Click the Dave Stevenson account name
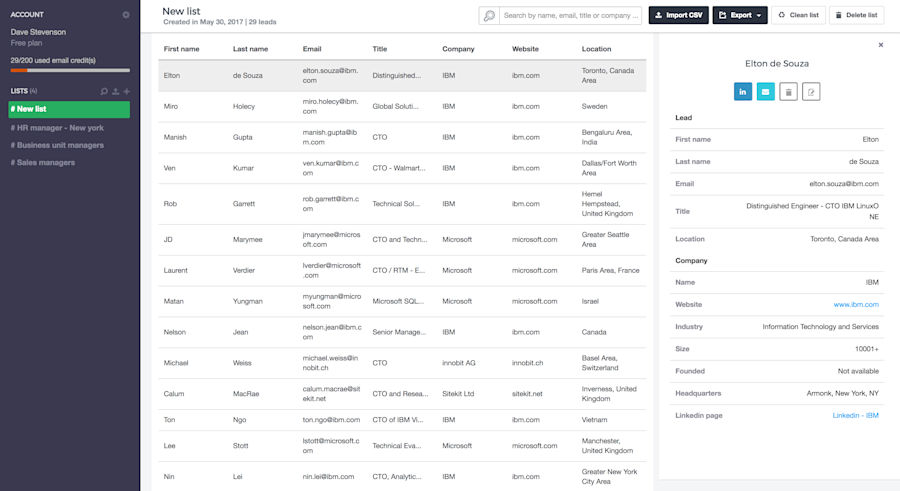 tap(38, 32)
